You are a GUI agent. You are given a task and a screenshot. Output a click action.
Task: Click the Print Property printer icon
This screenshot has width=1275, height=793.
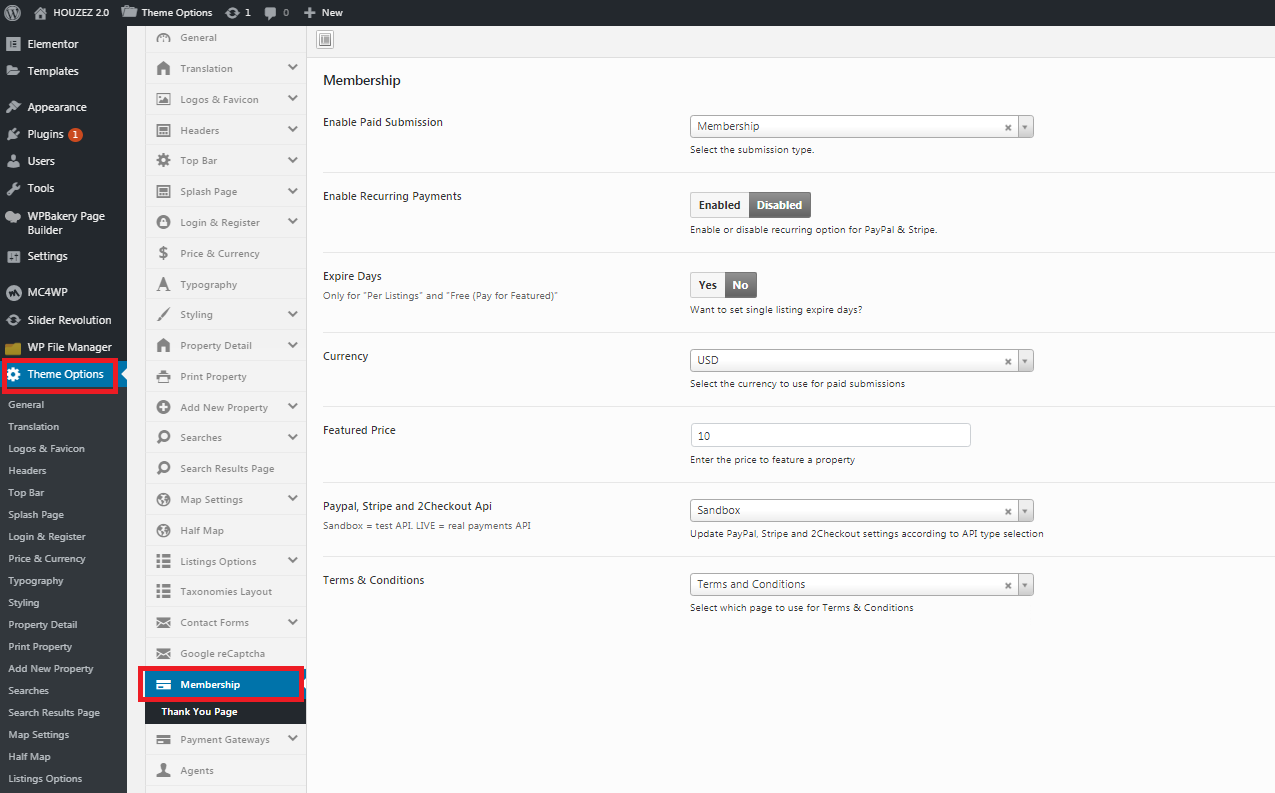(163, 376)
